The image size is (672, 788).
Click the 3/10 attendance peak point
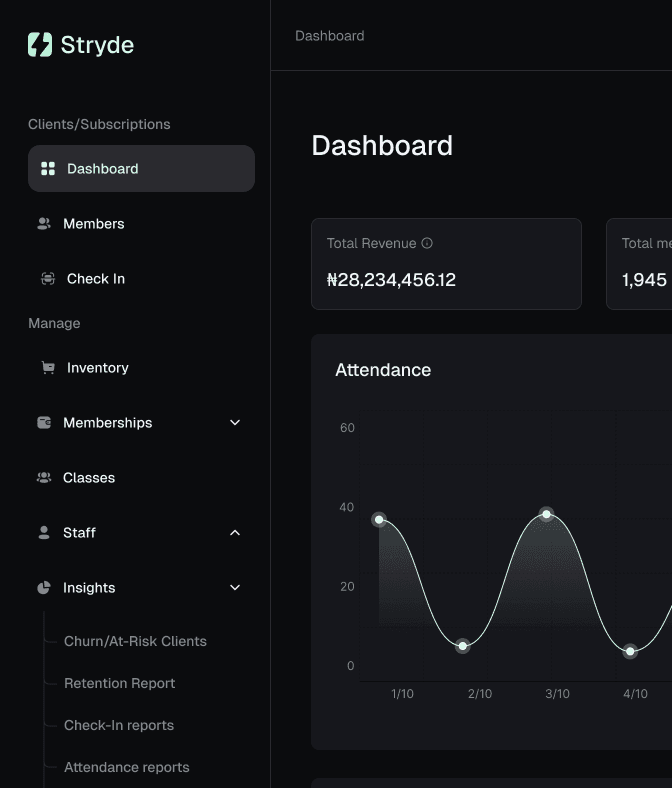pos(546,514)
